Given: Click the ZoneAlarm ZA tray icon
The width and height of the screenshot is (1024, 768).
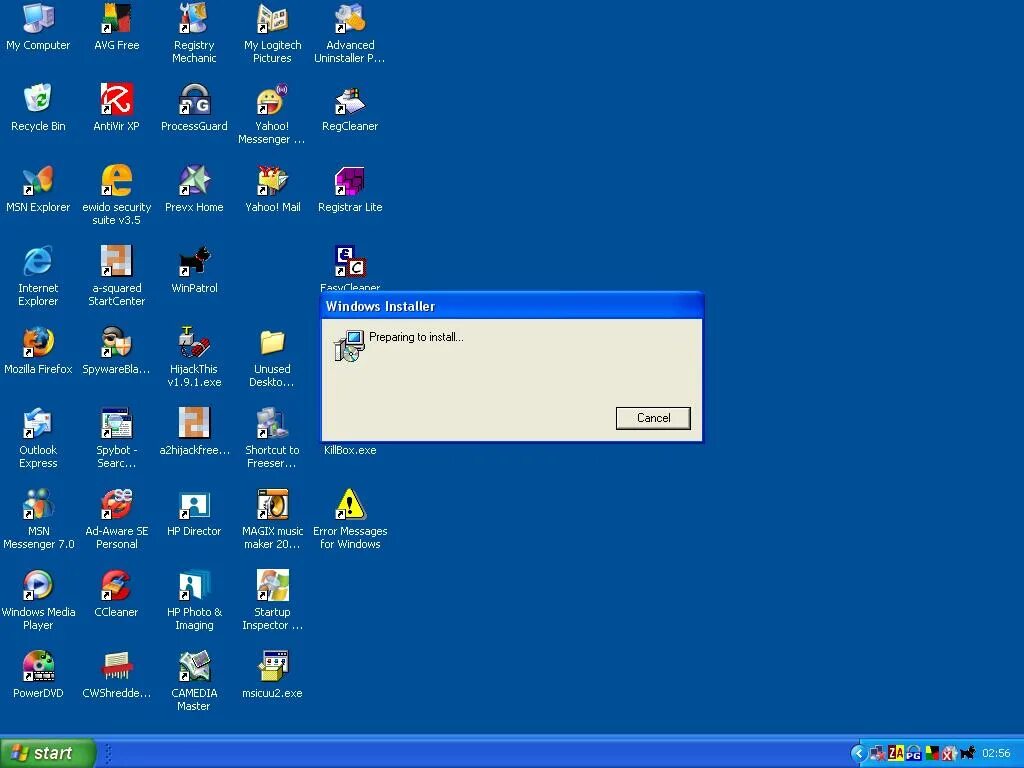Looking at the screenshot, I should (895, 754).
